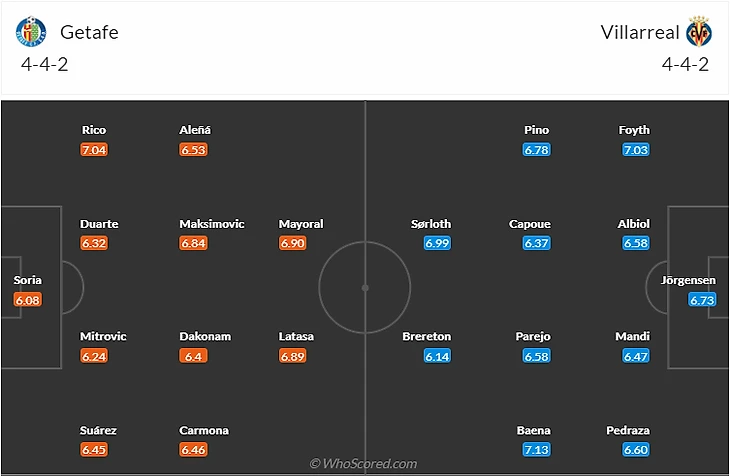The height and width of the screenshot is (476, 730).
Task: Click the Villarreal club crest icon
Action: [x=698, y=32]
